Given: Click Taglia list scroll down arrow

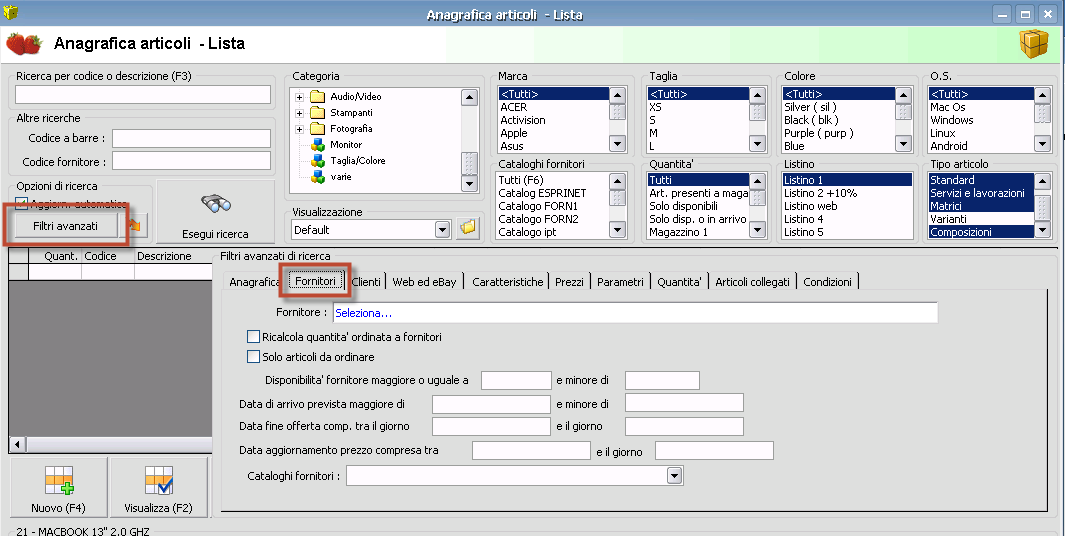Looking at the screenshot, I should click(757, 143).
